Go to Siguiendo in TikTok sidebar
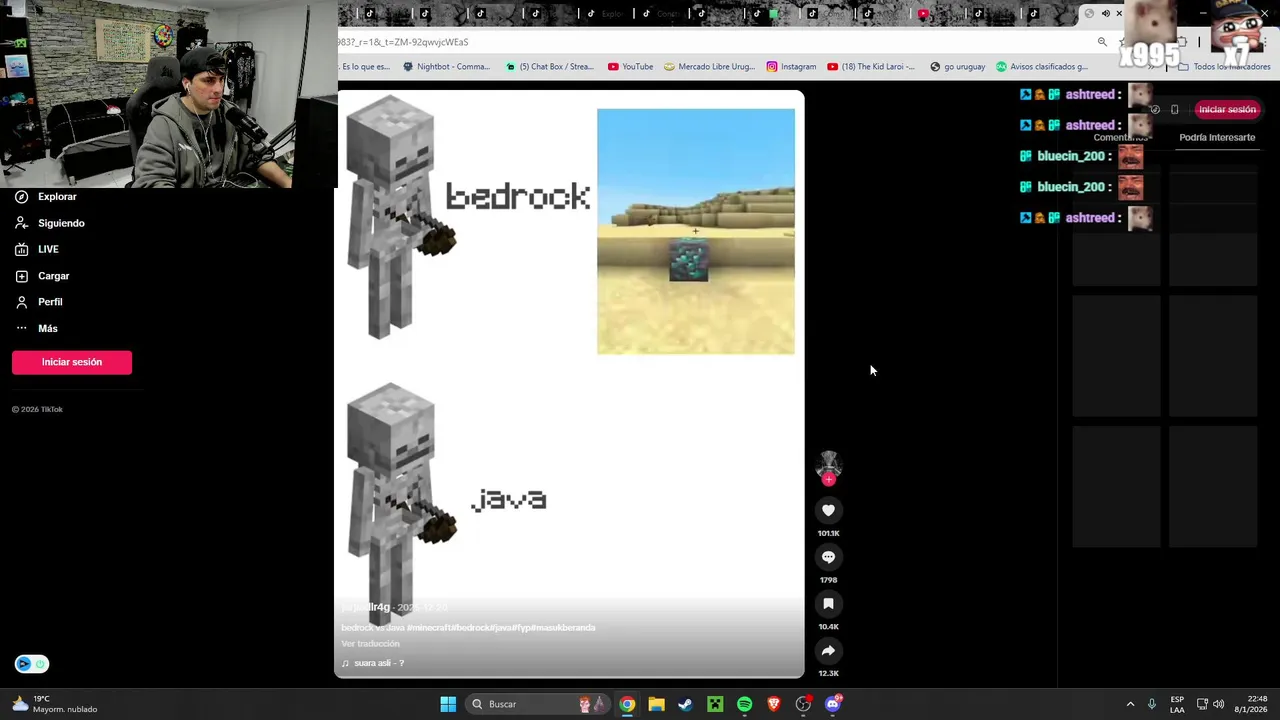Viewport: 1280px width, 720px height. (x=50, y=223)
